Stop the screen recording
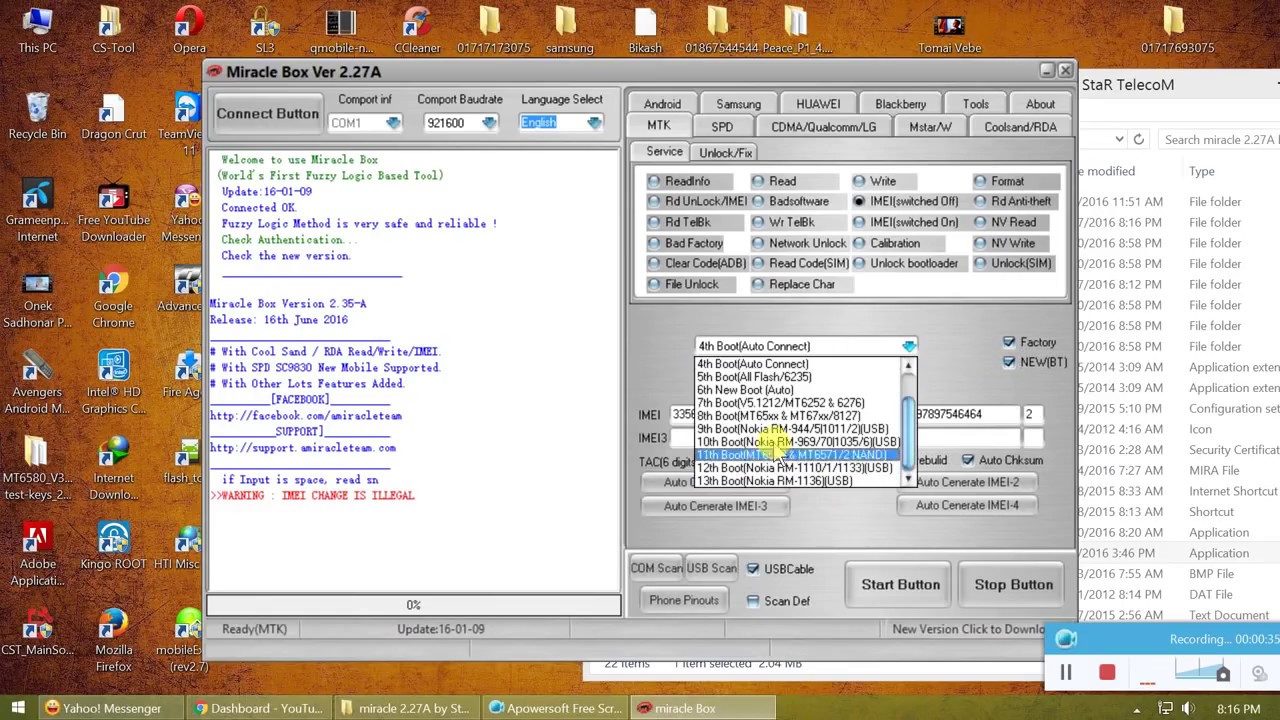This screenshot has height=720, width=1280. point(1107,673)
